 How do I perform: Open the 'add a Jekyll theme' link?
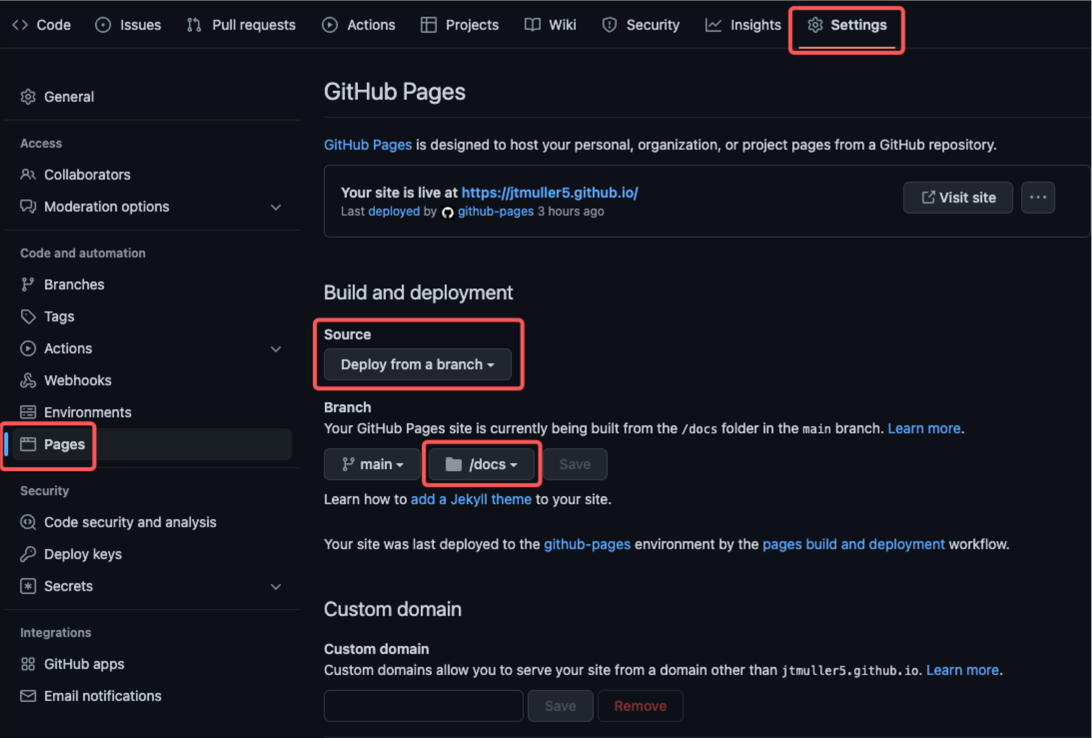[471, 500]
